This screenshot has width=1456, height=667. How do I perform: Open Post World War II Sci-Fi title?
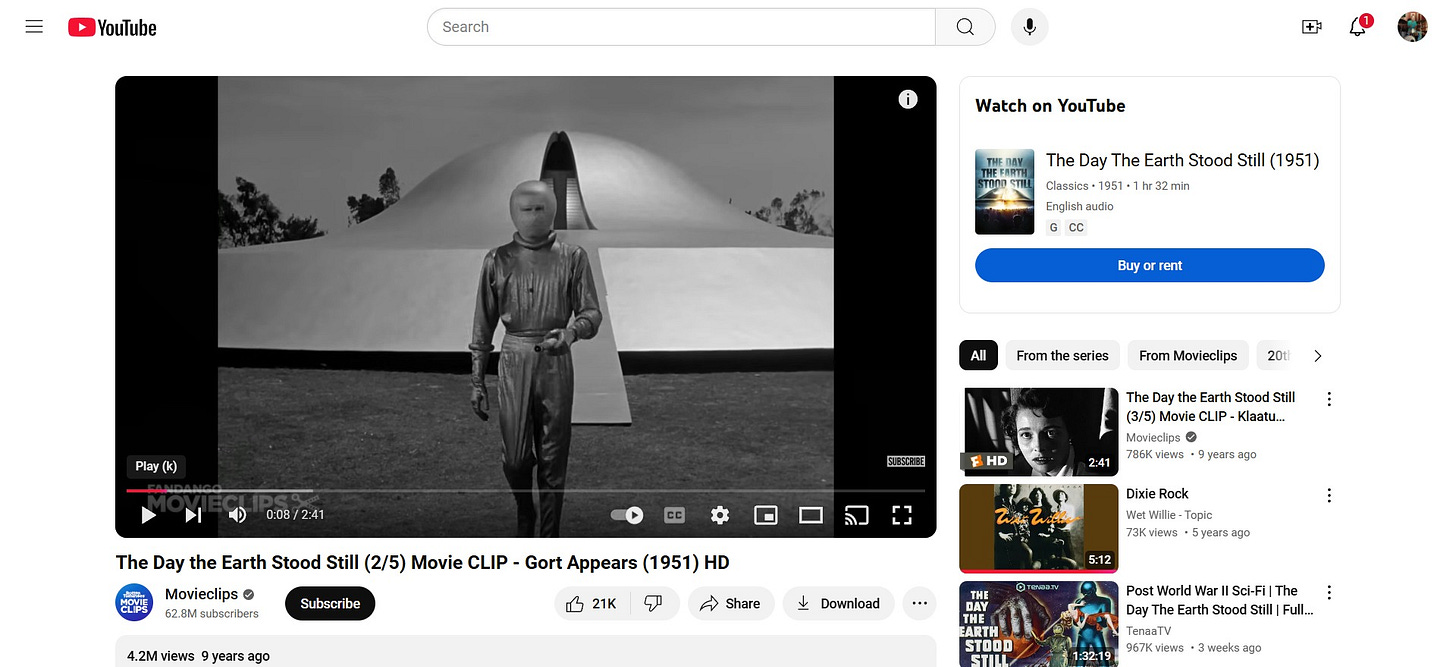1219,600
